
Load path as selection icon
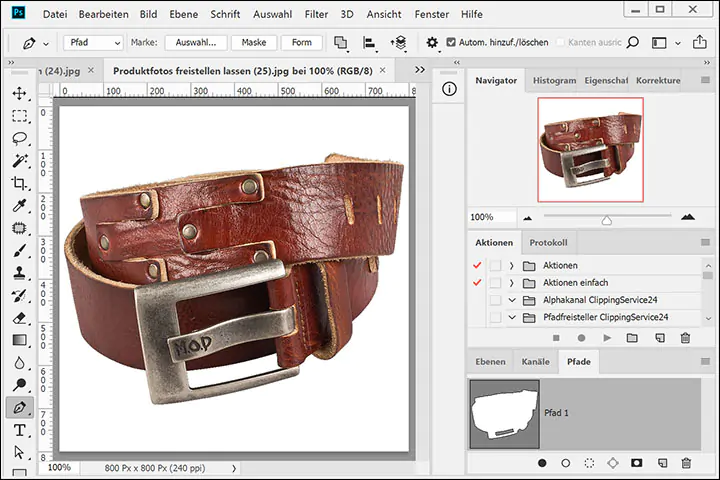590,463
